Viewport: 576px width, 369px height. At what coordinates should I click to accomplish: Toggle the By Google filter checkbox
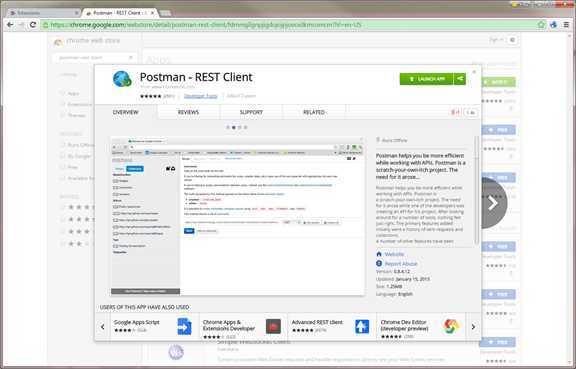63,156
